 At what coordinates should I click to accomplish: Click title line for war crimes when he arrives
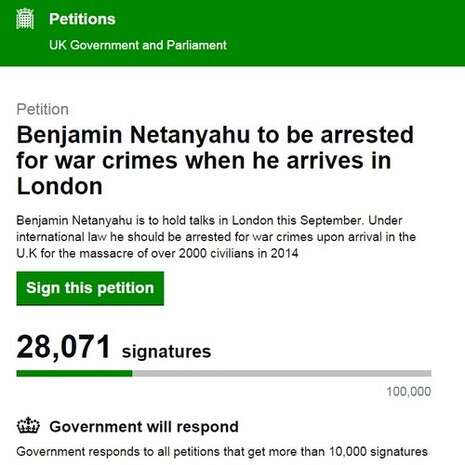tap(204, 161)
